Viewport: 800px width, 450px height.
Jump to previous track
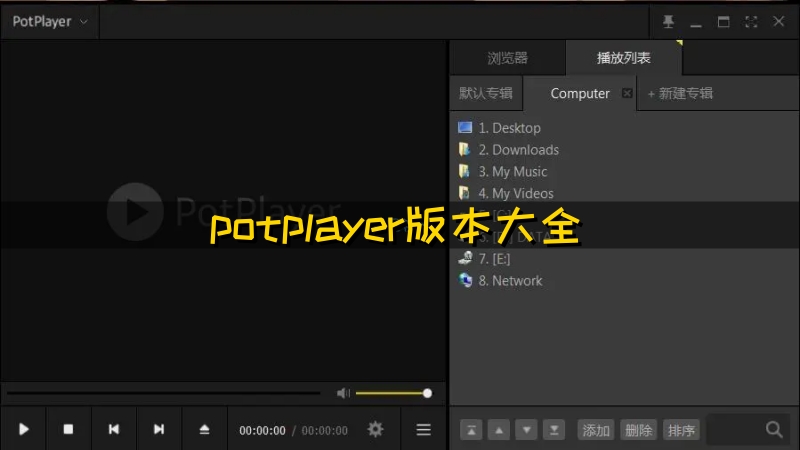point(114,429)
